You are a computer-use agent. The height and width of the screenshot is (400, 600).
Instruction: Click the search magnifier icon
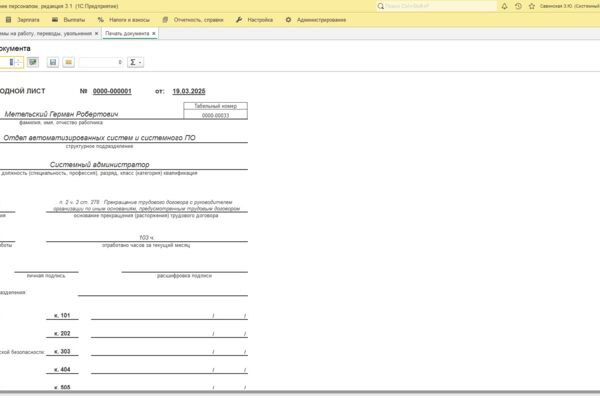click(x=380, y=6)
